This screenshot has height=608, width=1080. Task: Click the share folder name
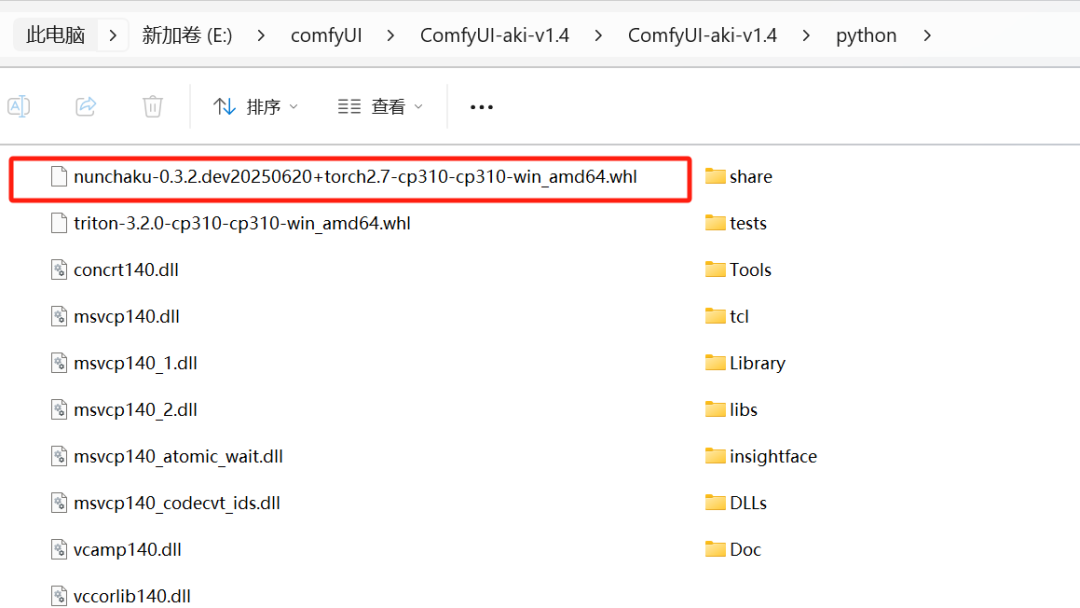click(x=751, y=177)
